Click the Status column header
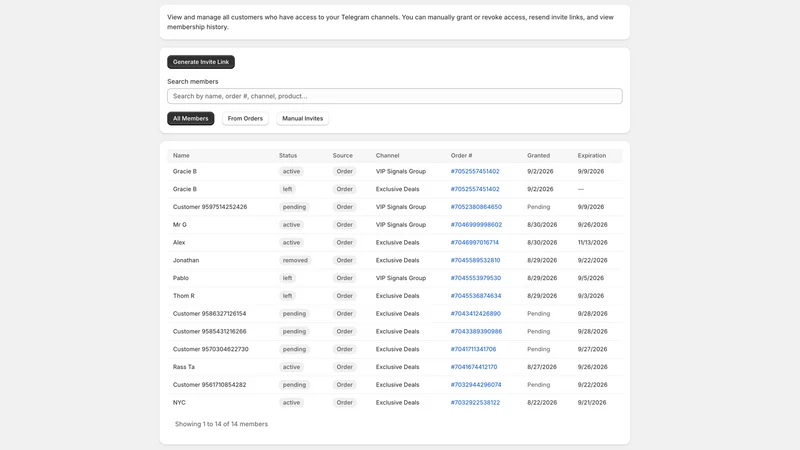 (288, 156)
